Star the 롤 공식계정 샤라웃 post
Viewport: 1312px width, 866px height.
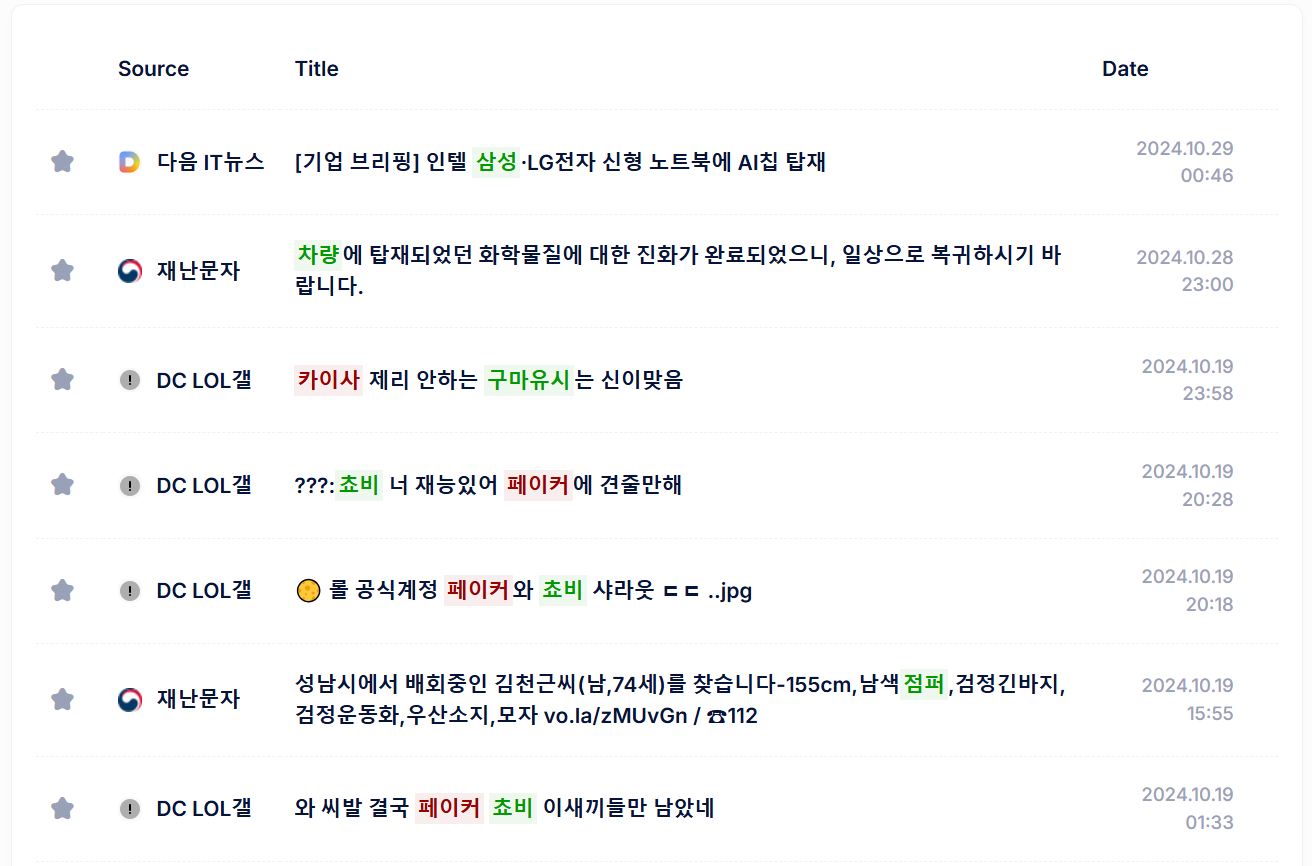point(62,590)
